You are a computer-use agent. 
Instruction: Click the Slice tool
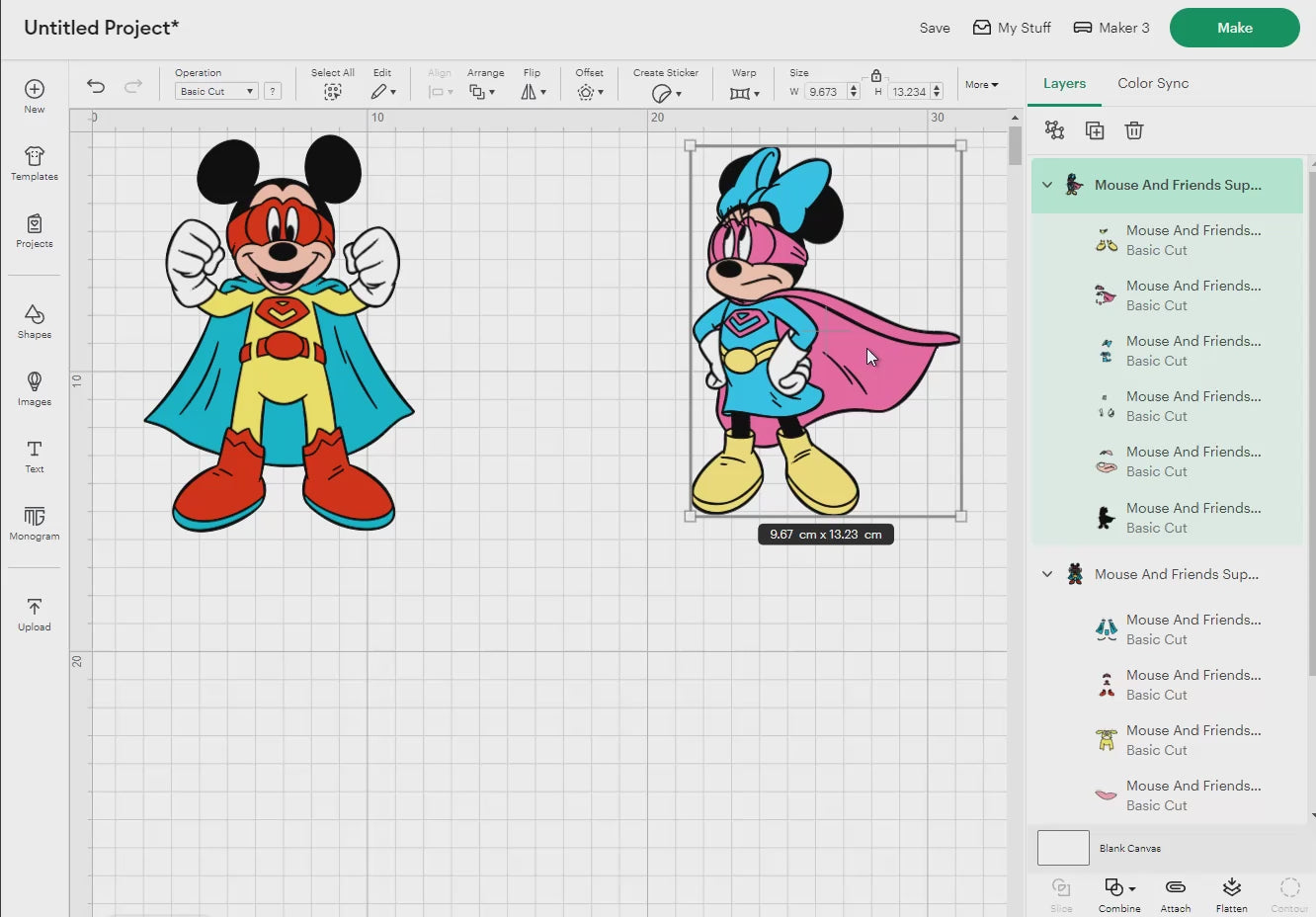click(x=1061, y=894)
